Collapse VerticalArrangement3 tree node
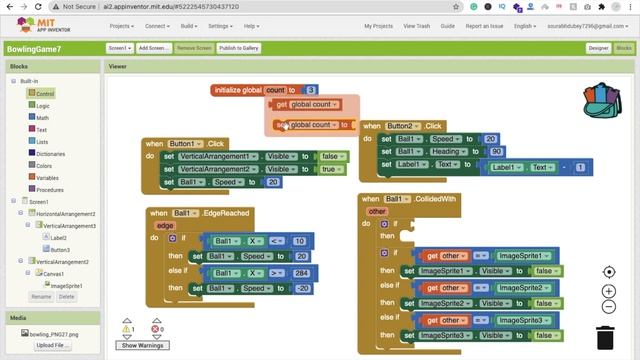The image size is (640, 360). (x=28, y=224)
